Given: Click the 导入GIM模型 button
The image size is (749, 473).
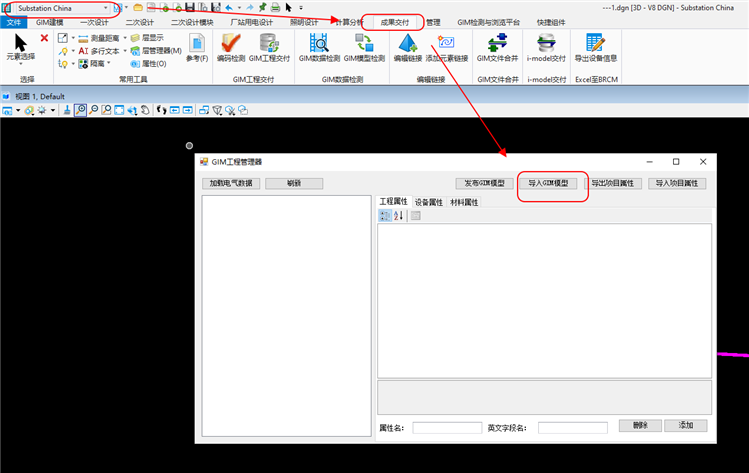Looking at the screenshot, I should (x=548, y=183).
